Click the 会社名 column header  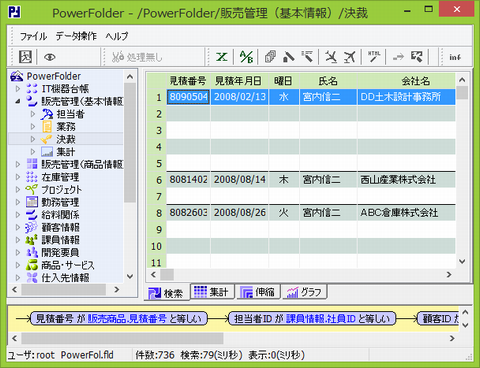pos(406,81)
